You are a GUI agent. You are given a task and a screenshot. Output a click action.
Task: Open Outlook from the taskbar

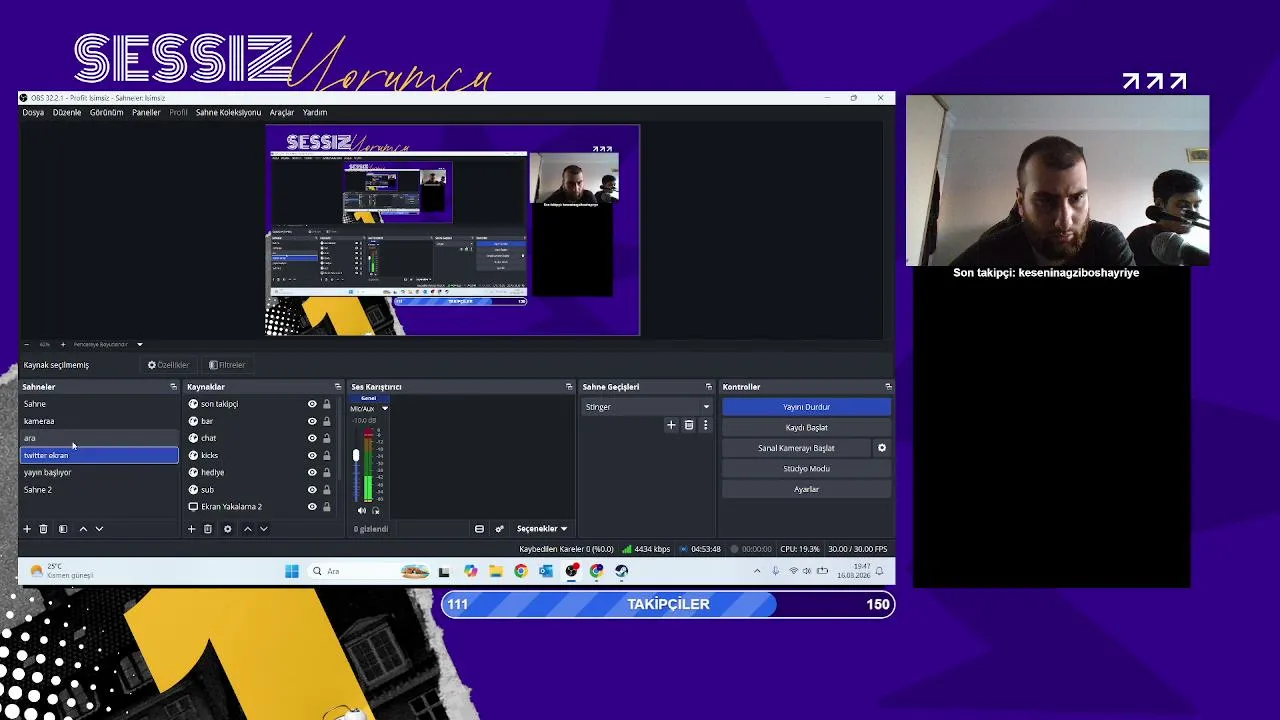pos(546,571)
